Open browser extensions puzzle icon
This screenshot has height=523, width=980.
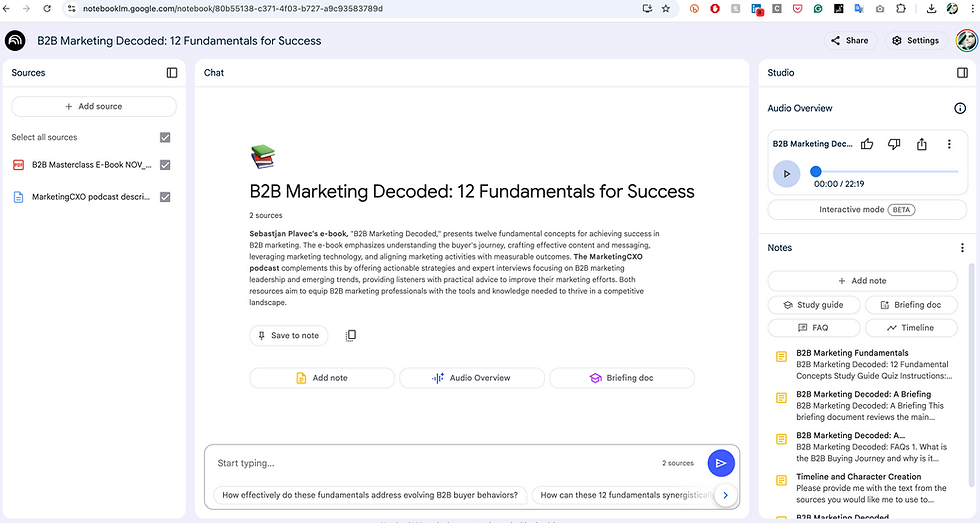pyautogui.click(x=901, y=9)
